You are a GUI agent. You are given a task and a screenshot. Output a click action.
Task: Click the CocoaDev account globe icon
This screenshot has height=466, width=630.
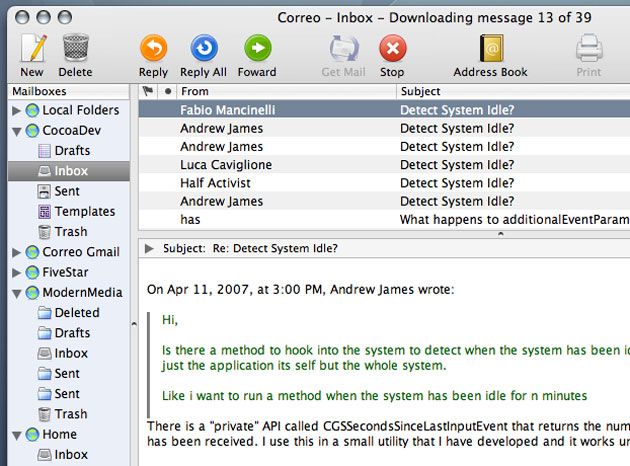(32, 131)
